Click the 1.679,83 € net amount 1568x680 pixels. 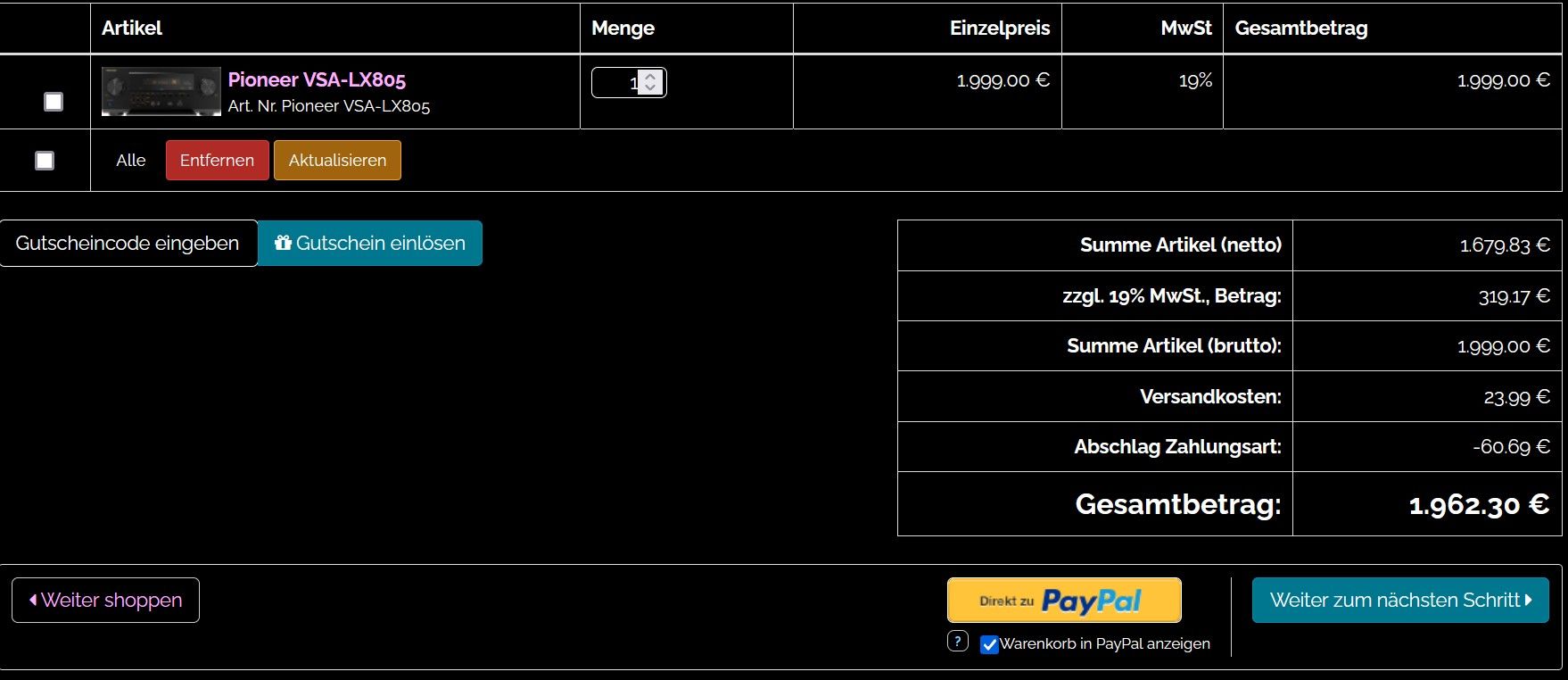coord(1505,245)
